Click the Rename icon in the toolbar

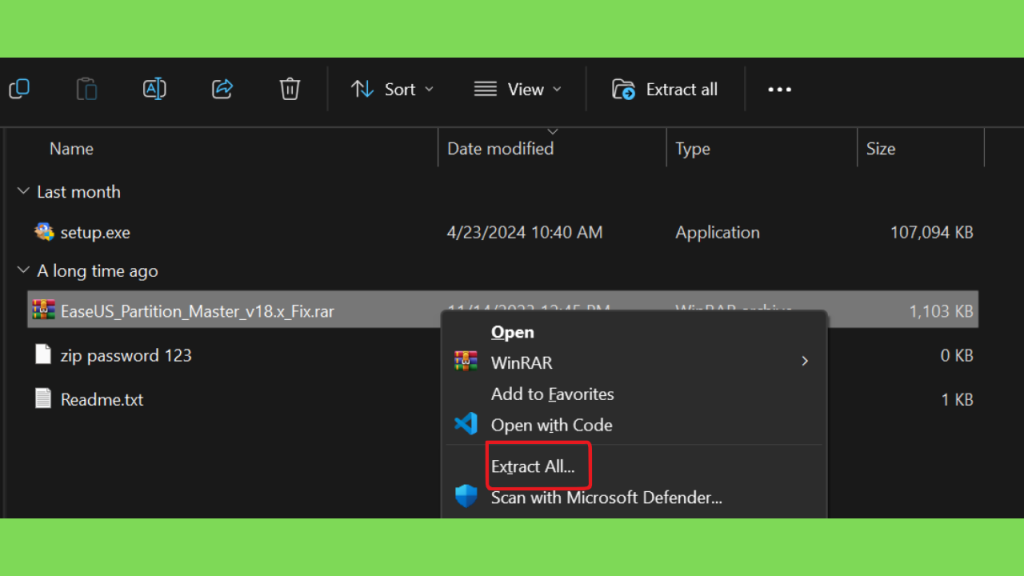[154, 89]
